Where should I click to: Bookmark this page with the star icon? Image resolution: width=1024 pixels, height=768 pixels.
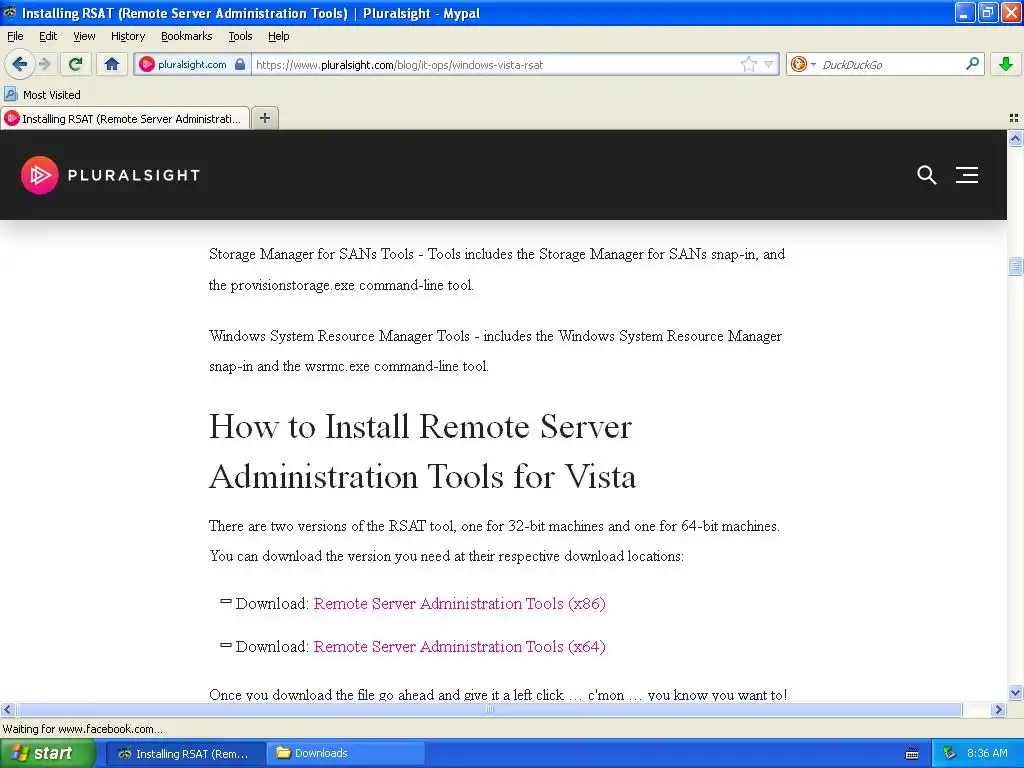748,64
